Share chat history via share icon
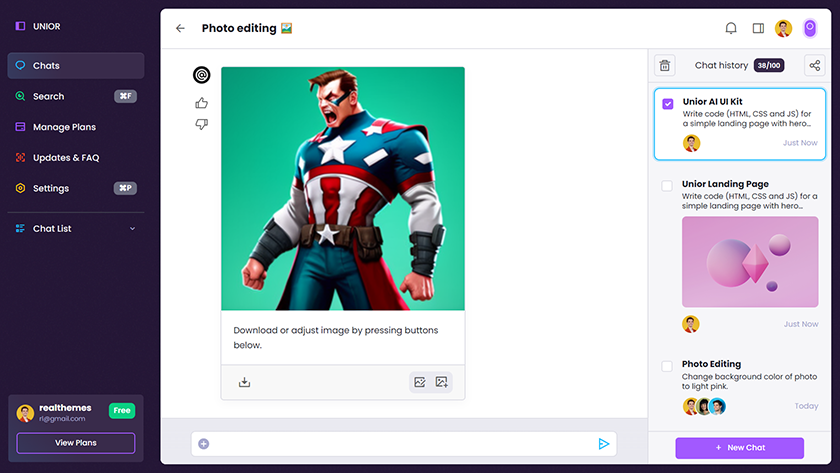 tap(814, 66)
